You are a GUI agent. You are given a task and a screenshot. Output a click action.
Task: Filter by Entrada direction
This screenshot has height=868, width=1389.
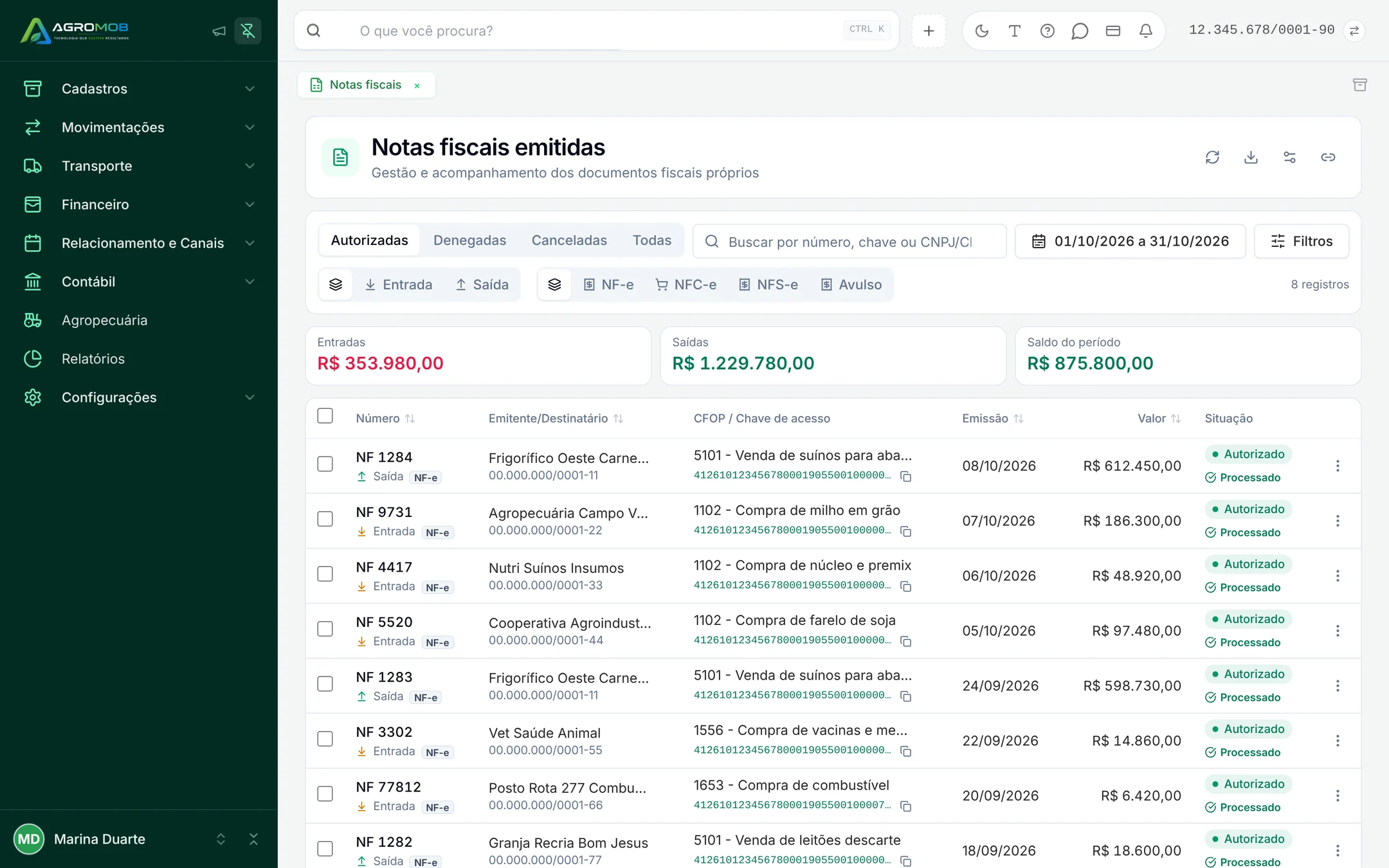point(399,285)
